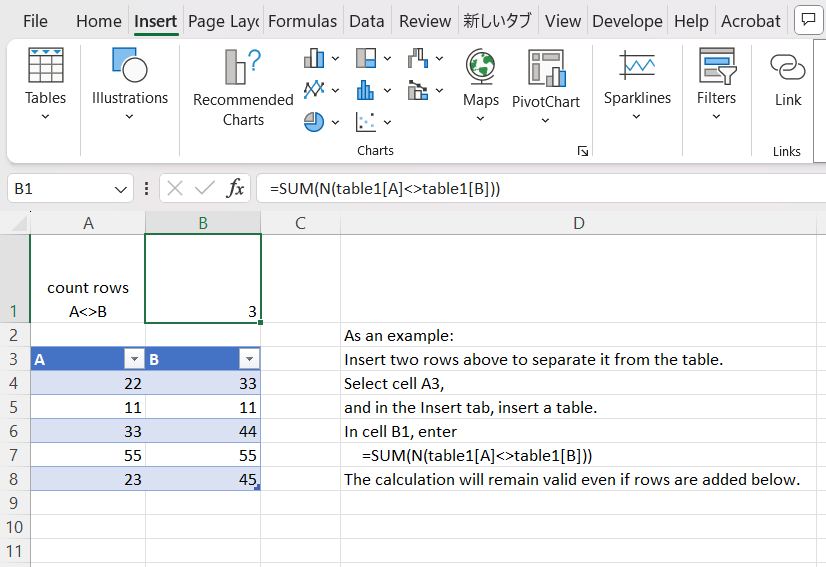Switch to the Formulas tab
Screen dimensions: 826x567
[302, 21]
